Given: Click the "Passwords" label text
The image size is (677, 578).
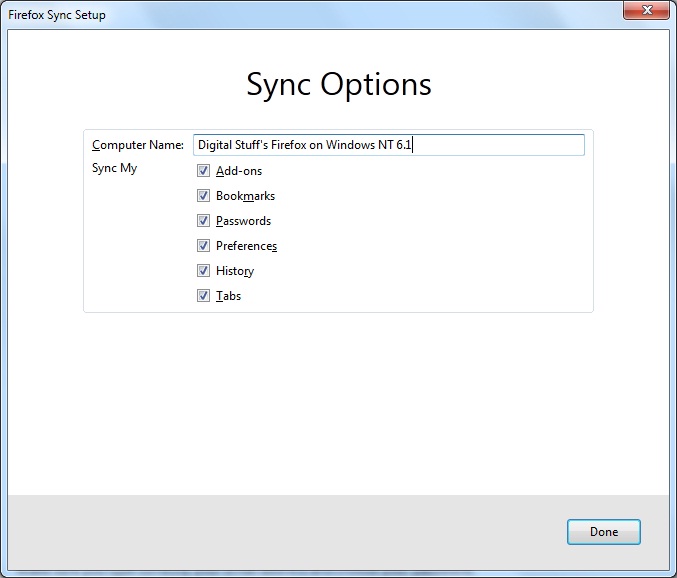Looking at the screenshot, I should 243,221.
